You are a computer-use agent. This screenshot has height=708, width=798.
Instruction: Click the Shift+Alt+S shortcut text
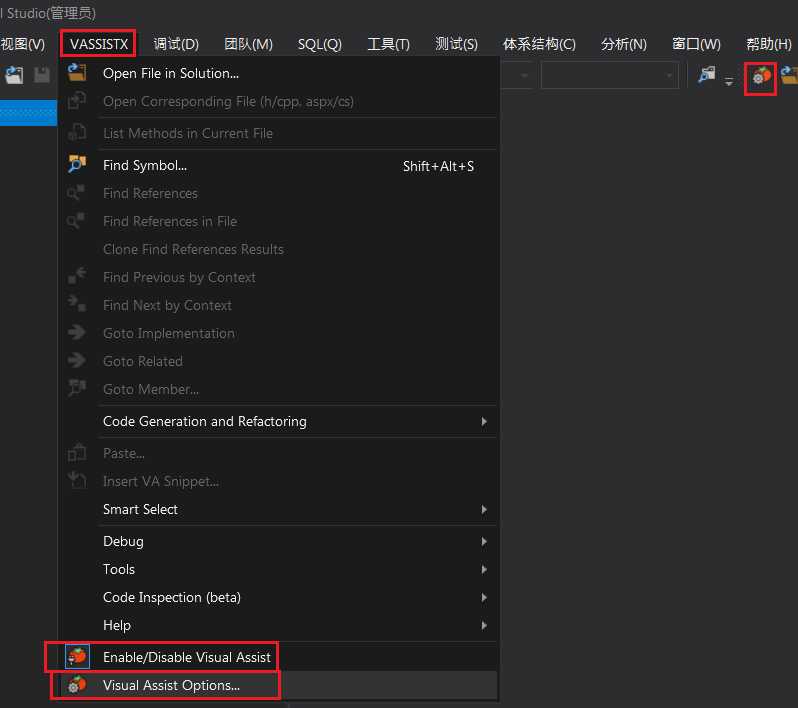pyautogui.click(x=438, y=166)
